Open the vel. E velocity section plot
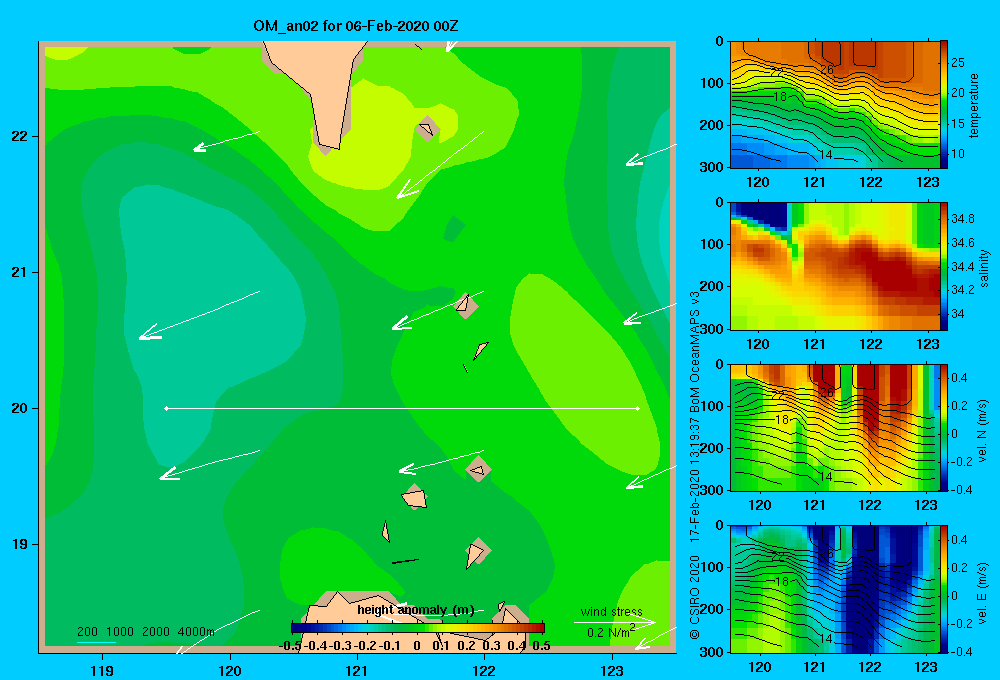The width and height of the screenshot is (1000, 680). (x=835, y=589)
